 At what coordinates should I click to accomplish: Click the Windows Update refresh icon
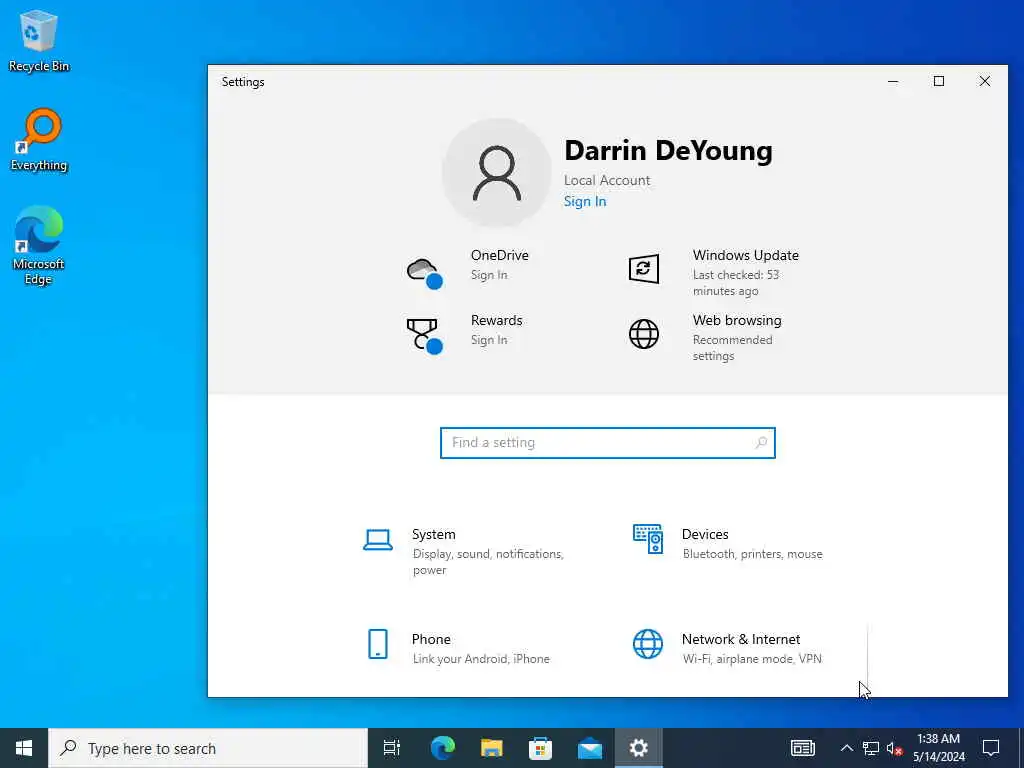643,268
